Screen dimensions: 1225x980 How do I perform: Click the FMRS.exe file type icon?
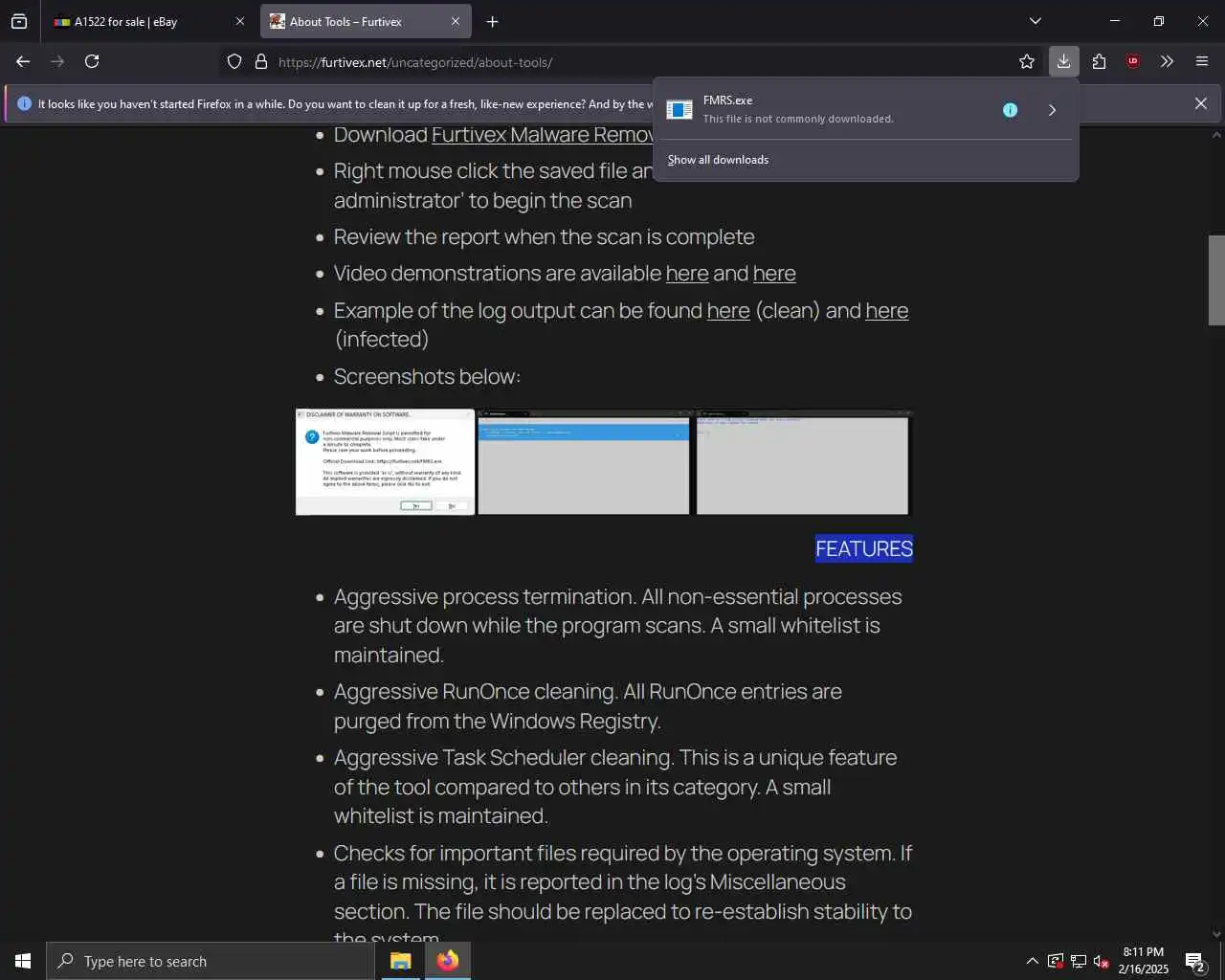(679, 109)
